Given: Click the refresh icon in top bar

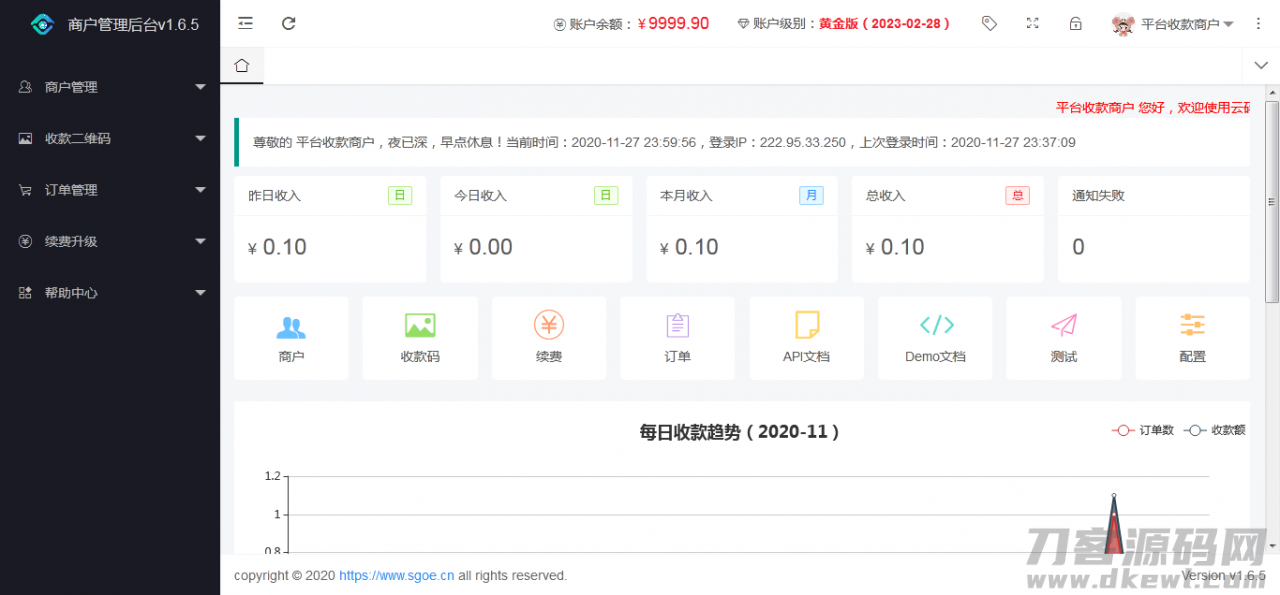Looking at the screenshot, I should [x=289, y=23].
